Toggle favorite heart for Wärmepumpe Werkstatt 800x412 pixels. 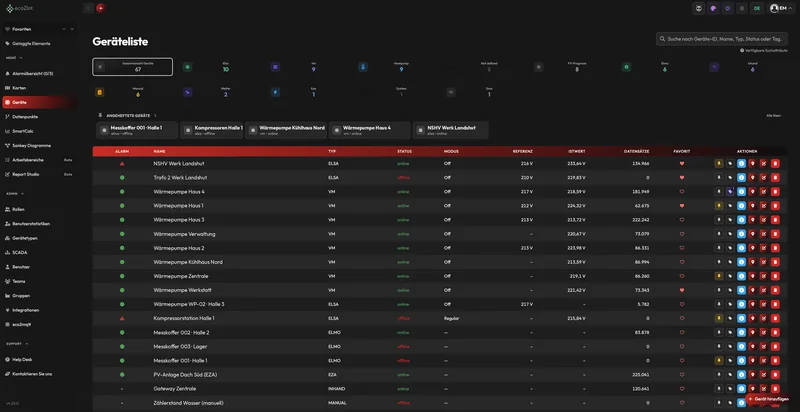click(682, 290)
